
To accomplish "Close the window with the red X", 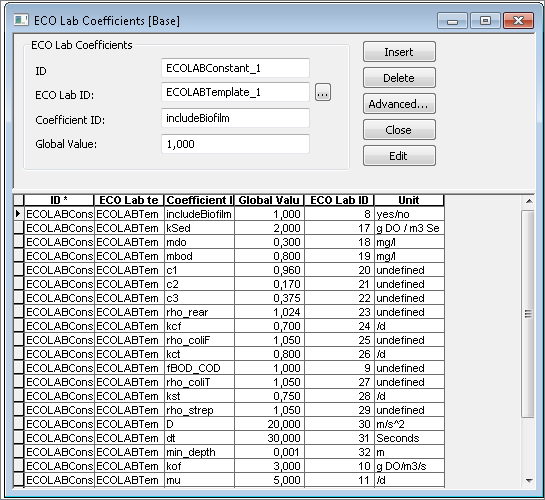I will [518, 21].
